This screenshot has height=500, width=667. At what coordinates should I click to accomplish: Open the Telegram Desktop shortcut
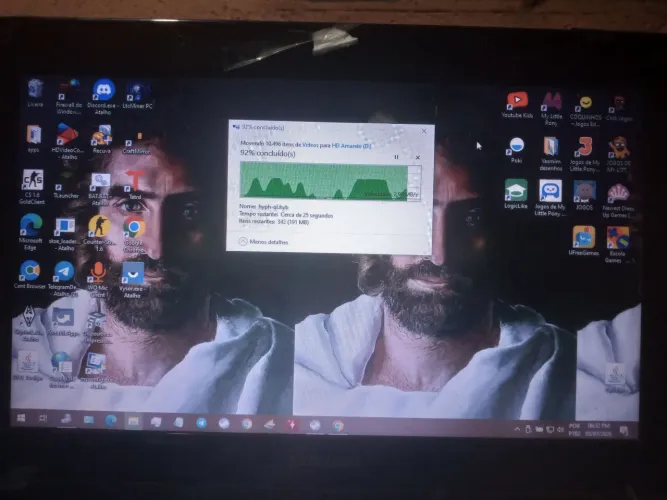pos(64,278)
